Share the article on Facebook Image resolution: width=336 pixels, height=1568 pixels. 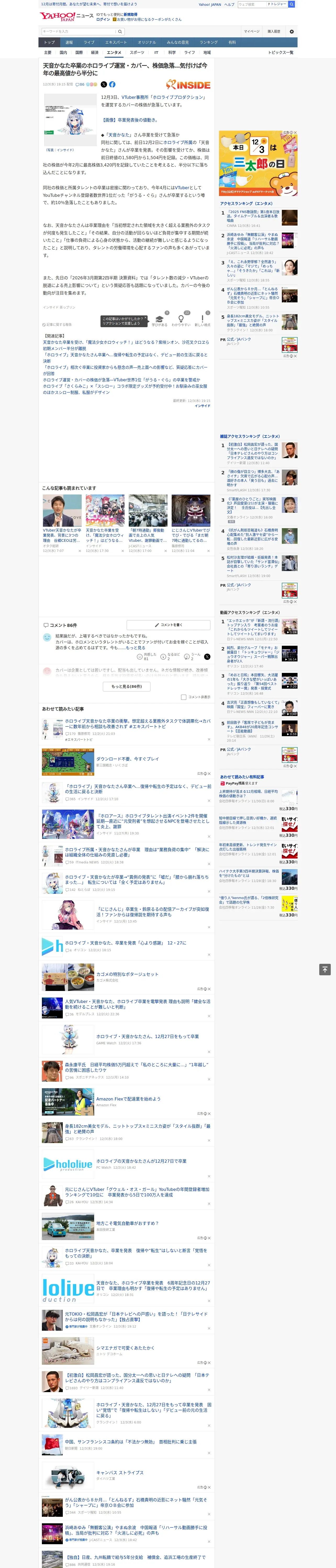coord(112,85)
